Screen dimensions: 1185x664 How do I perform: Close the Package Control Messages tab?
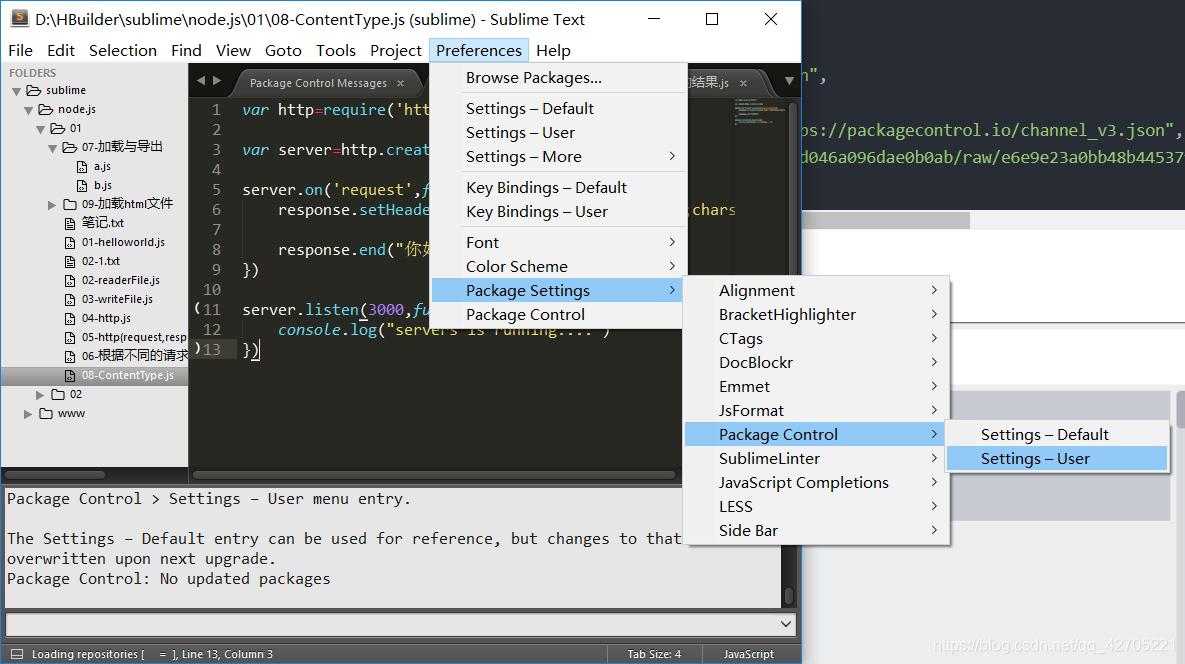click(400, 83)
